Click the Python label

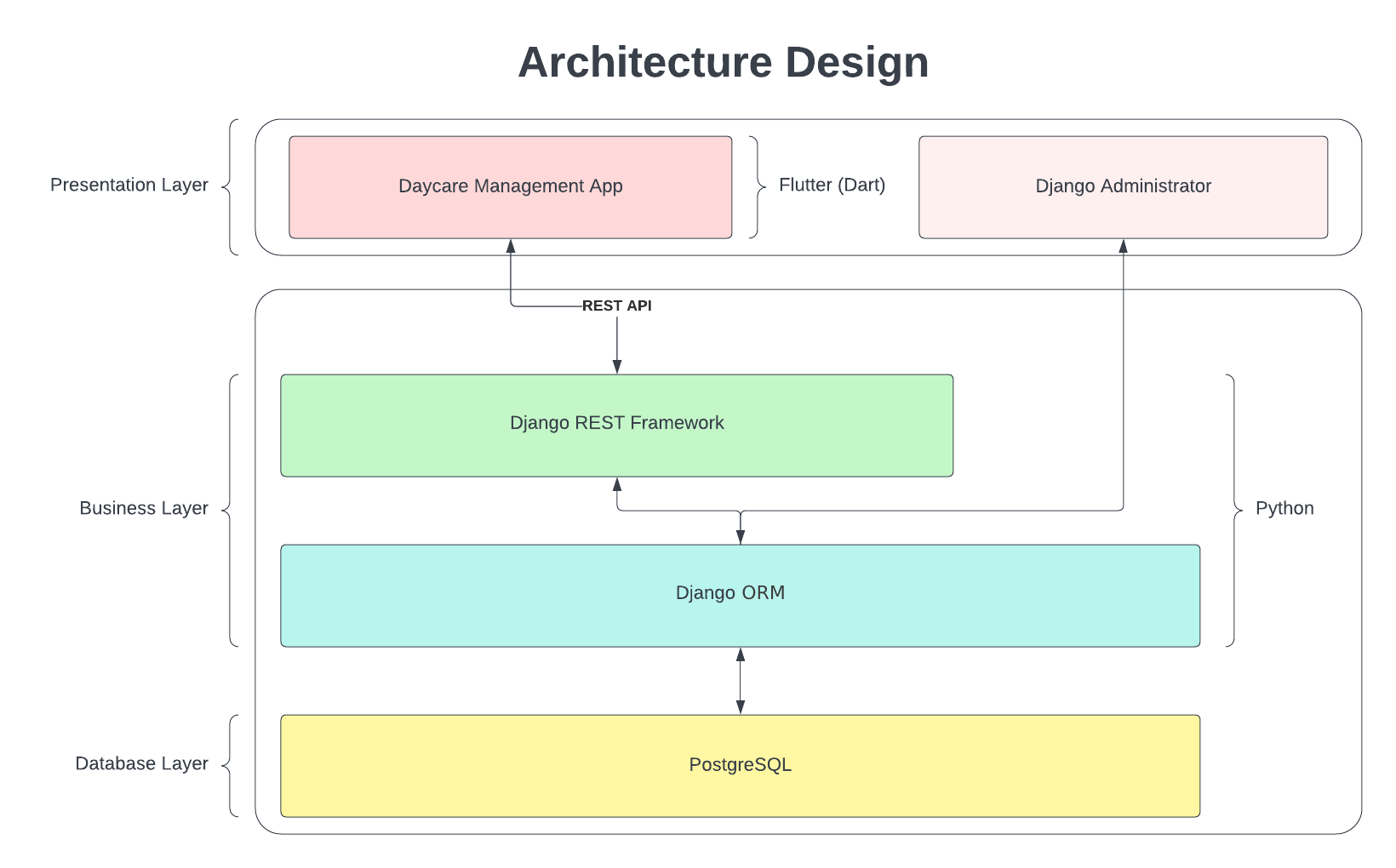point(1284,508)
